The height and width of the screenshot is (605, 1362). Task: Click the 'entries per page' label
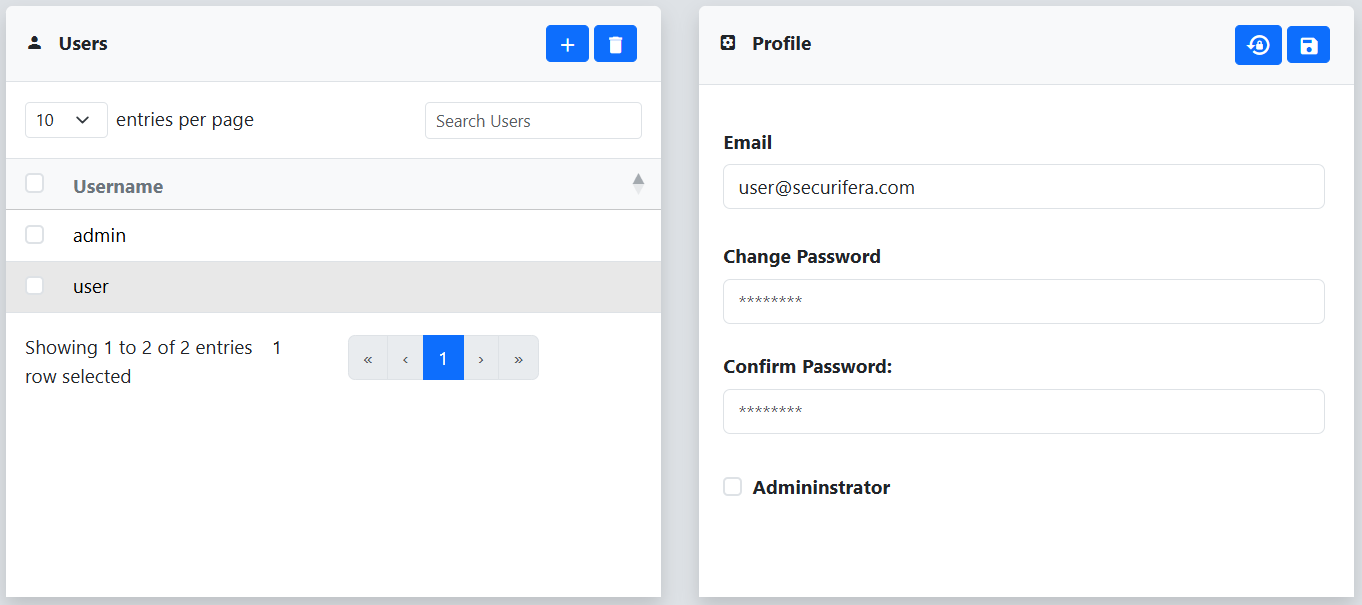tap(185, 120)
